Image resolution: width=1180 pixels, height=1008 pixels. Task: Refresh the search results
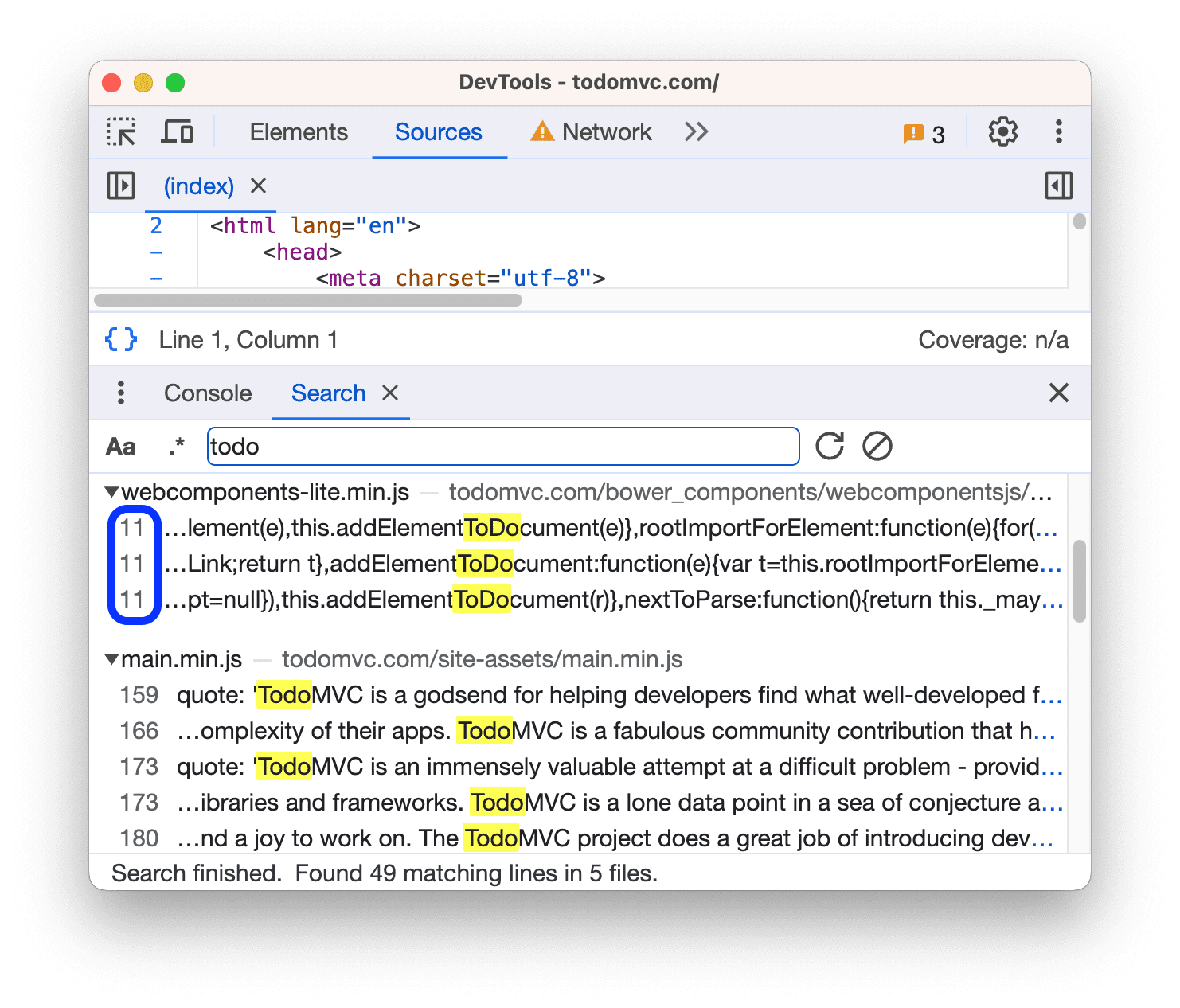coord(830,446)
